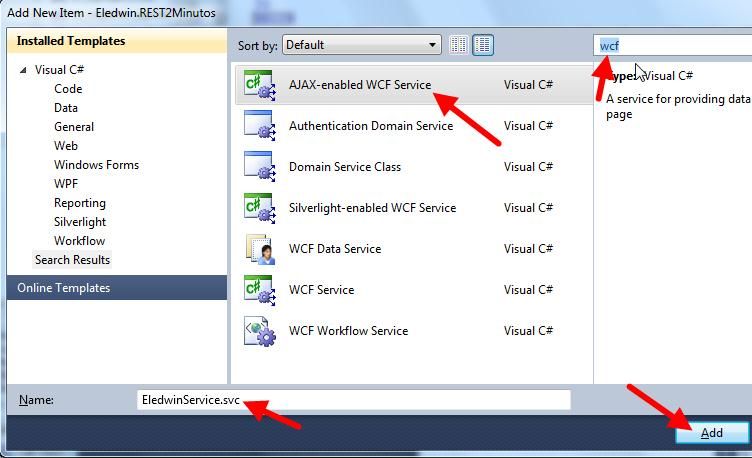Image resolution: width=752 pixels, height=458 pixels.
Task: Select the WCF Data Service label
Action: pos(335,249)
